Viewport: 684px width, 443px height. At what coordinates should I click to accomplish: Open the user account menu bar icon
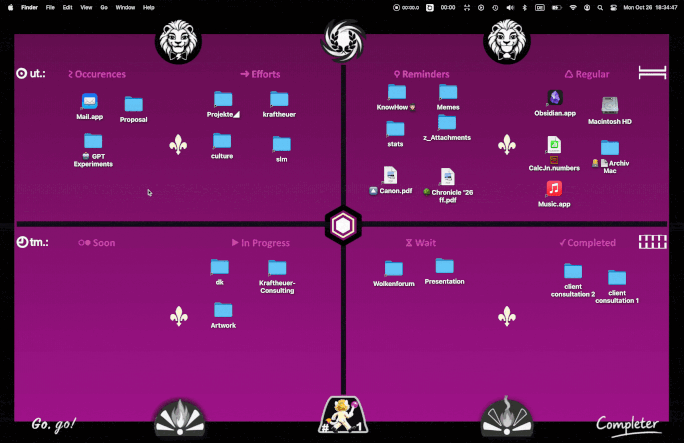point(587,7)
